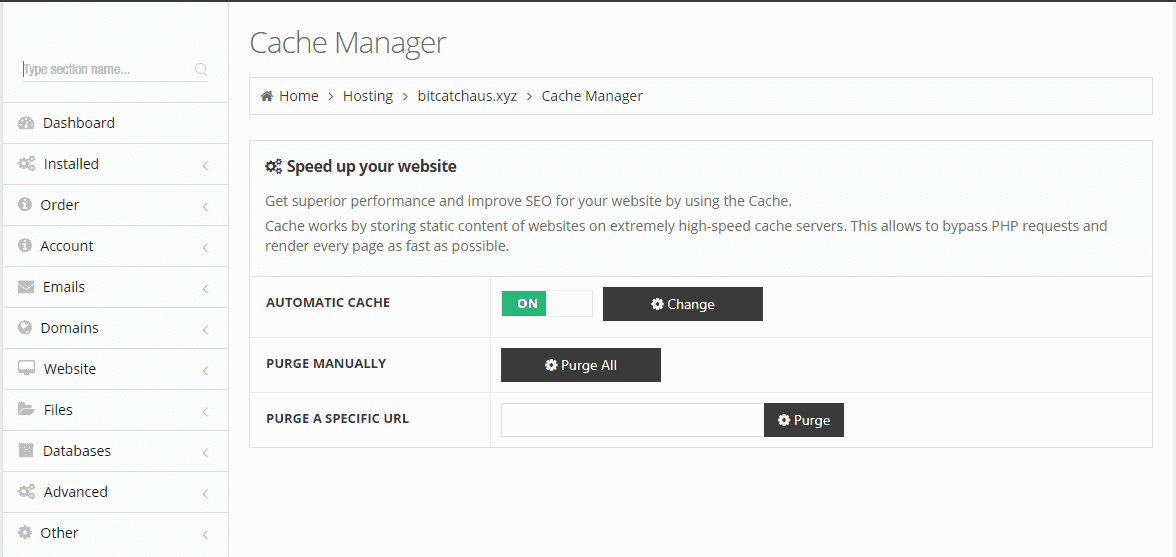Click the PURGE A SPECIFIC URL label

click(x=338, y=418)
